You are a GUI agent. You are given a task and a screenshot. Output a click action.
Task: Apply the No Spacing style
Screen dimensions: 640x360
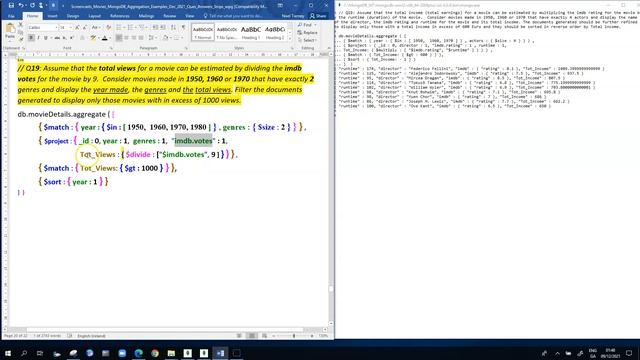click(227, 32)
